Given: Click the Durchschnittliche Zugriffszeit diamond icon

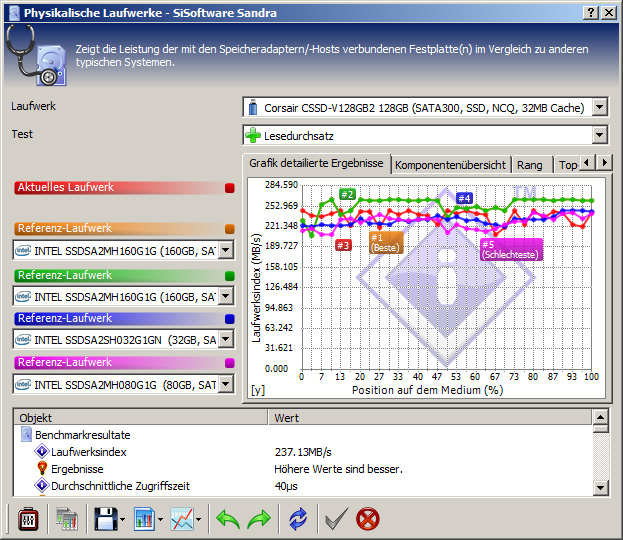Looking at the screenshot, I should 42,486.
